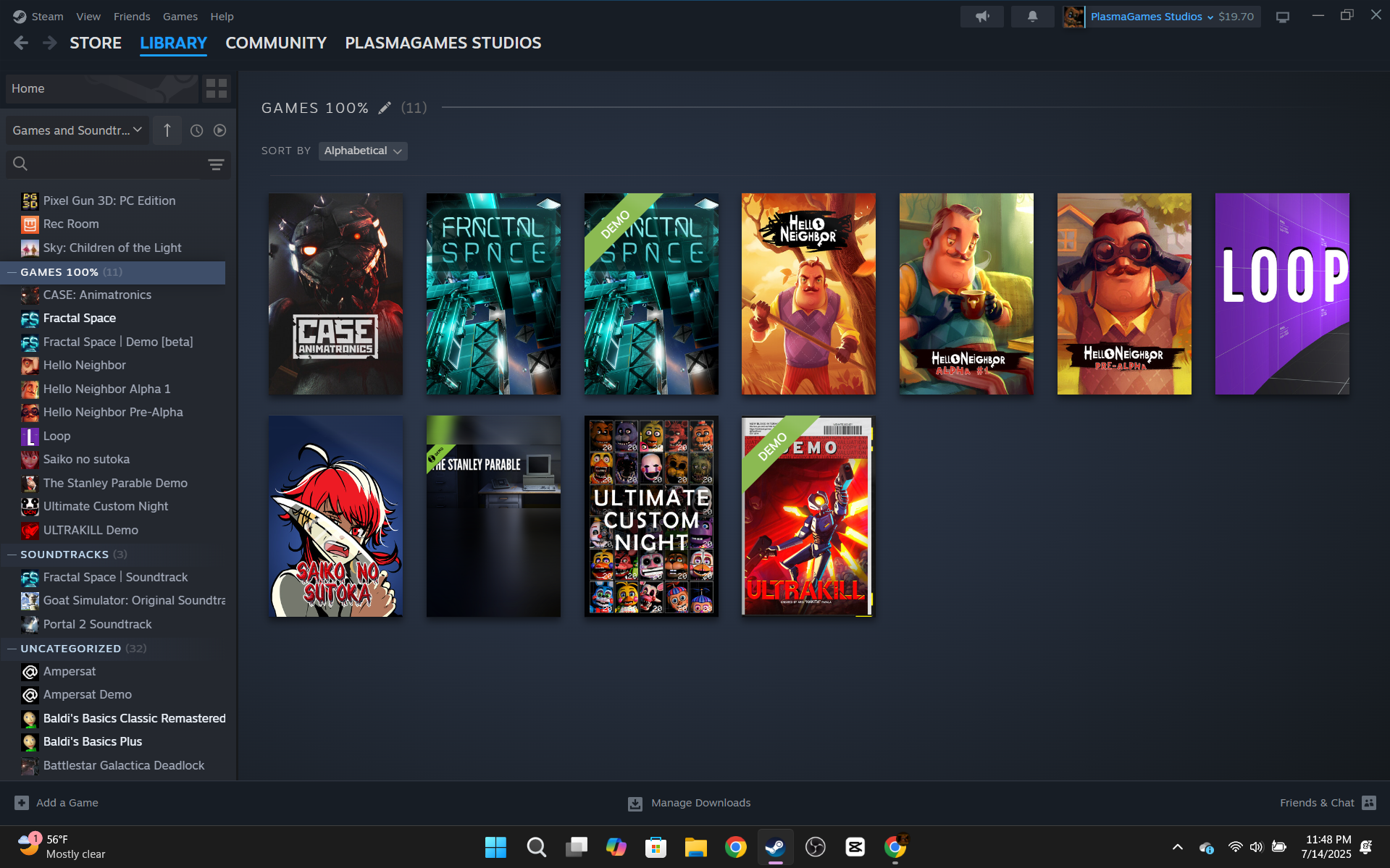Open the CapCut taskbar icon
The height and width of the screenshot is (868, 1390).
[x=855, y=847]
